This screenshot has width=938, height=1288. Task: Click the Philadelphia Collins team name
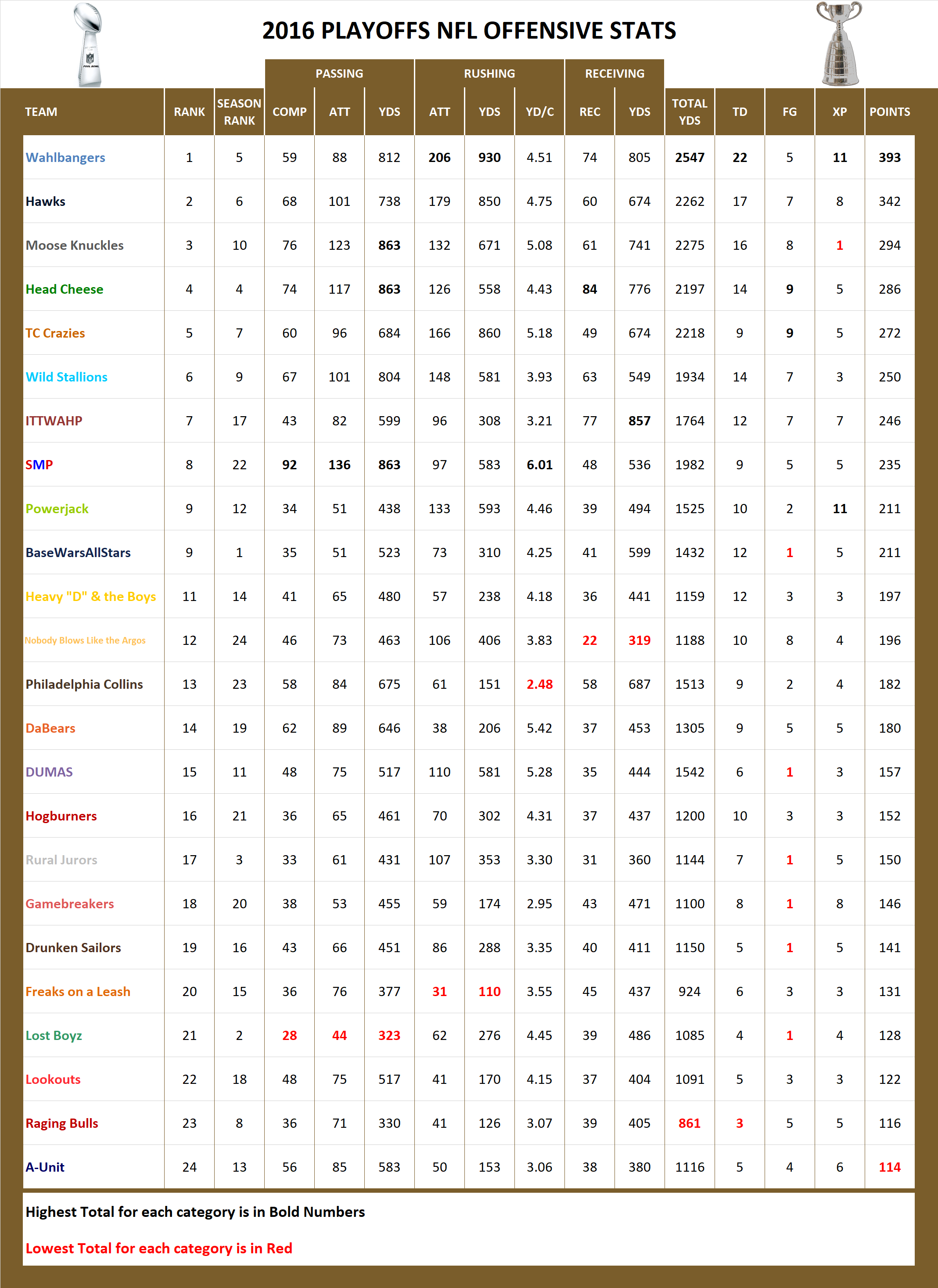pyautogui.click(x=84, y=684)
